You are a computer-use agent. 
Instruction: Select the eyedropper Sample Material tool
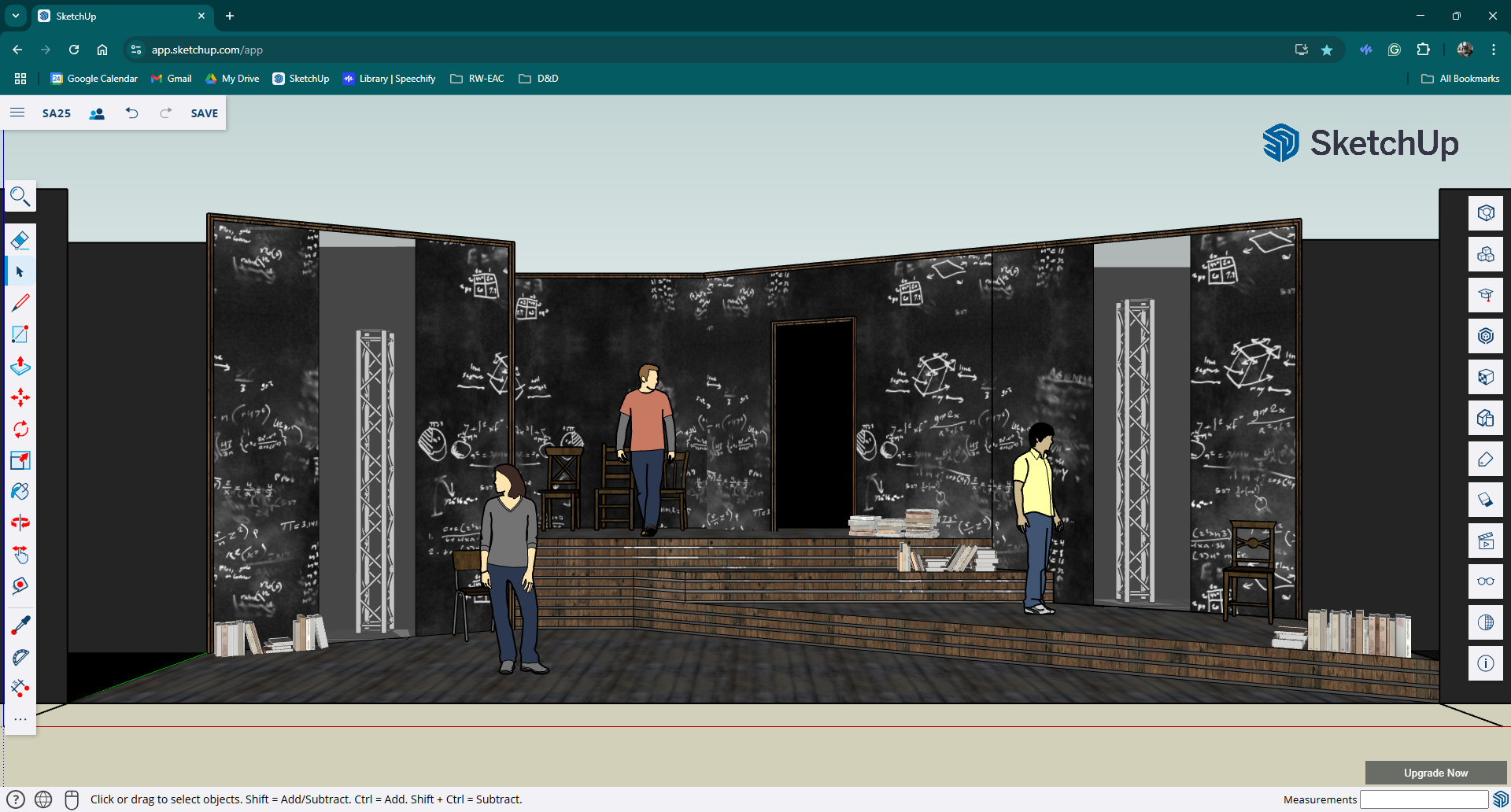(20, 626)
